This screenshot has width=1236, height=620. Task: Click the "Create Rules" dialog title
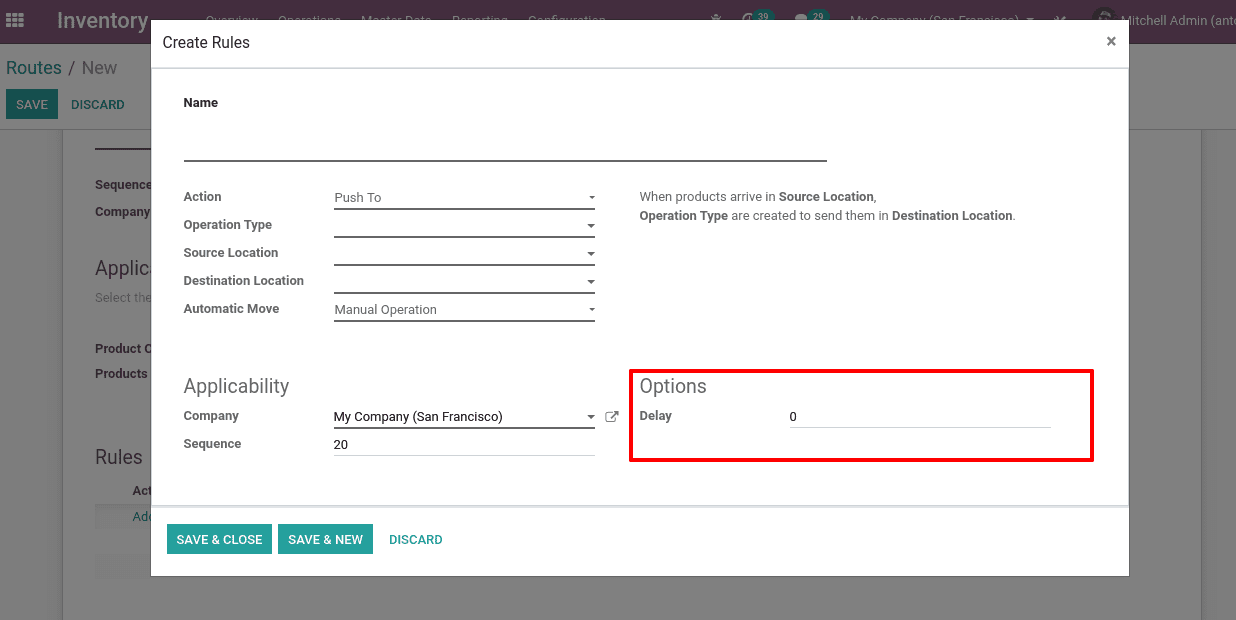coord(206,42)
